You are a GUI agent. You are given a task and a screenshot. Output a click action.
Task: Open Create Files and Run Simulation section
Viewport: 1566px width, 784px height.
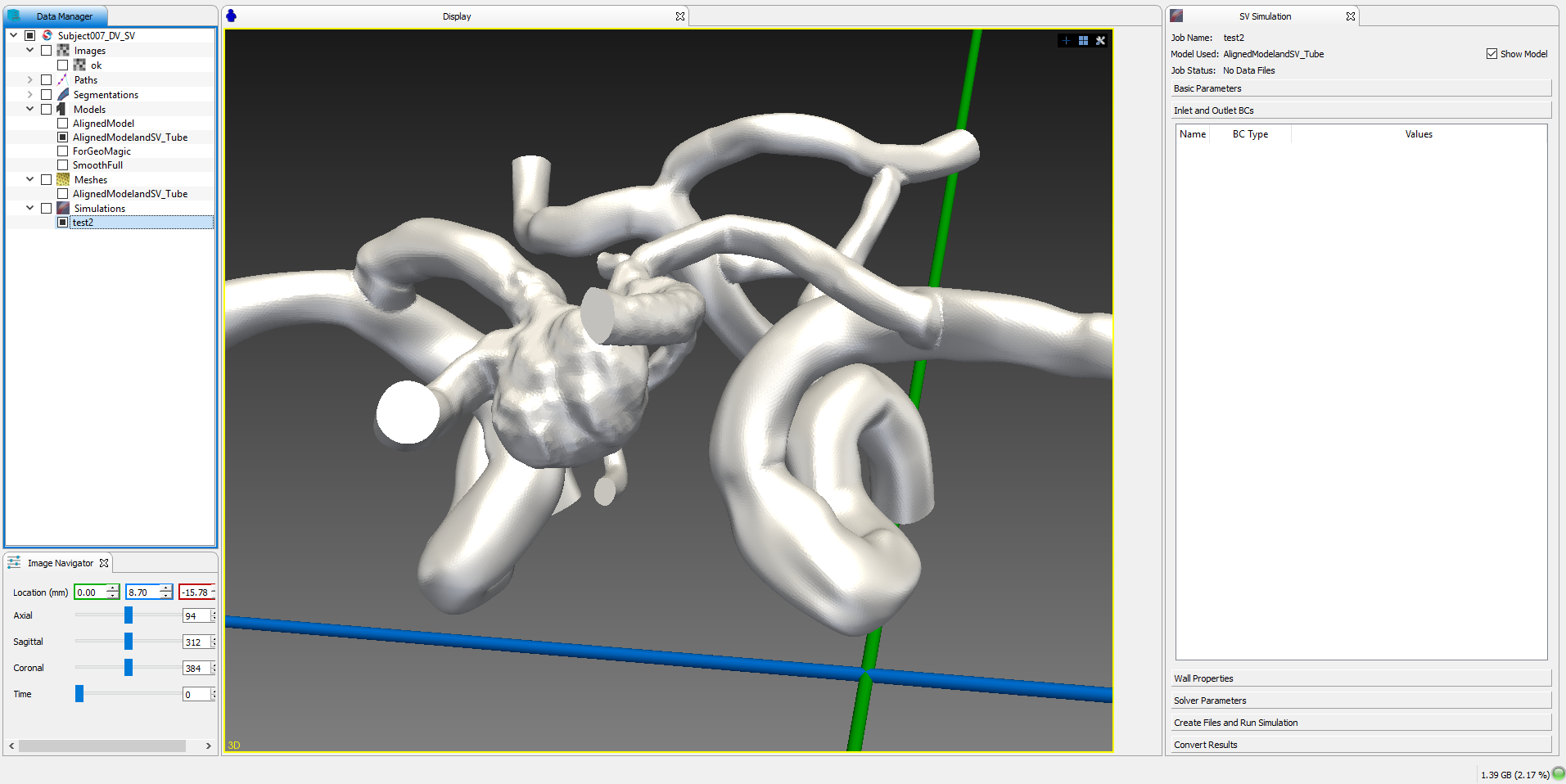coord(1361,723)
